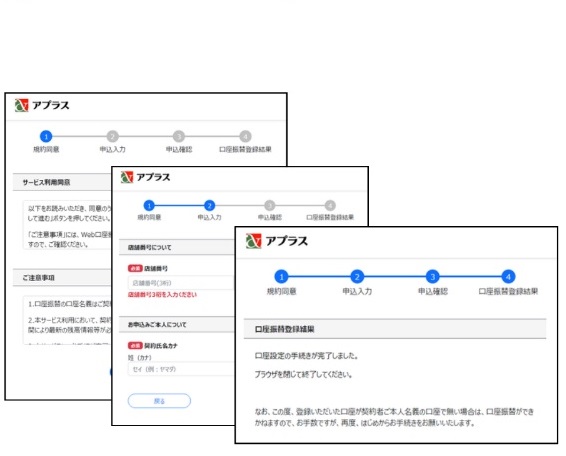Click the アプラス logo in the back window
The height and width of the screenshot is (456, 566).
click(x=42, y=105)
